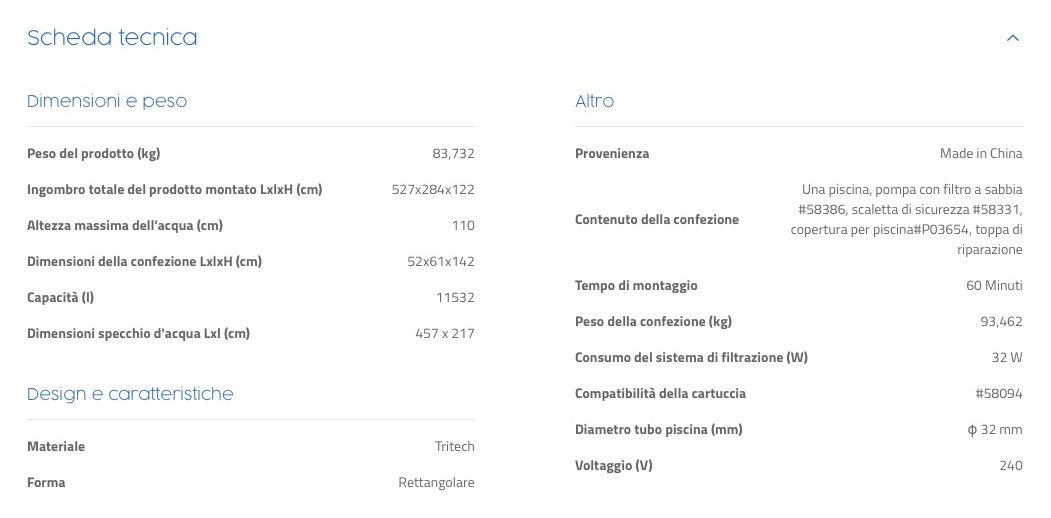Click the Capacità (l) value 11532
Screen dimensions: 1051x518
coord(455,297)
